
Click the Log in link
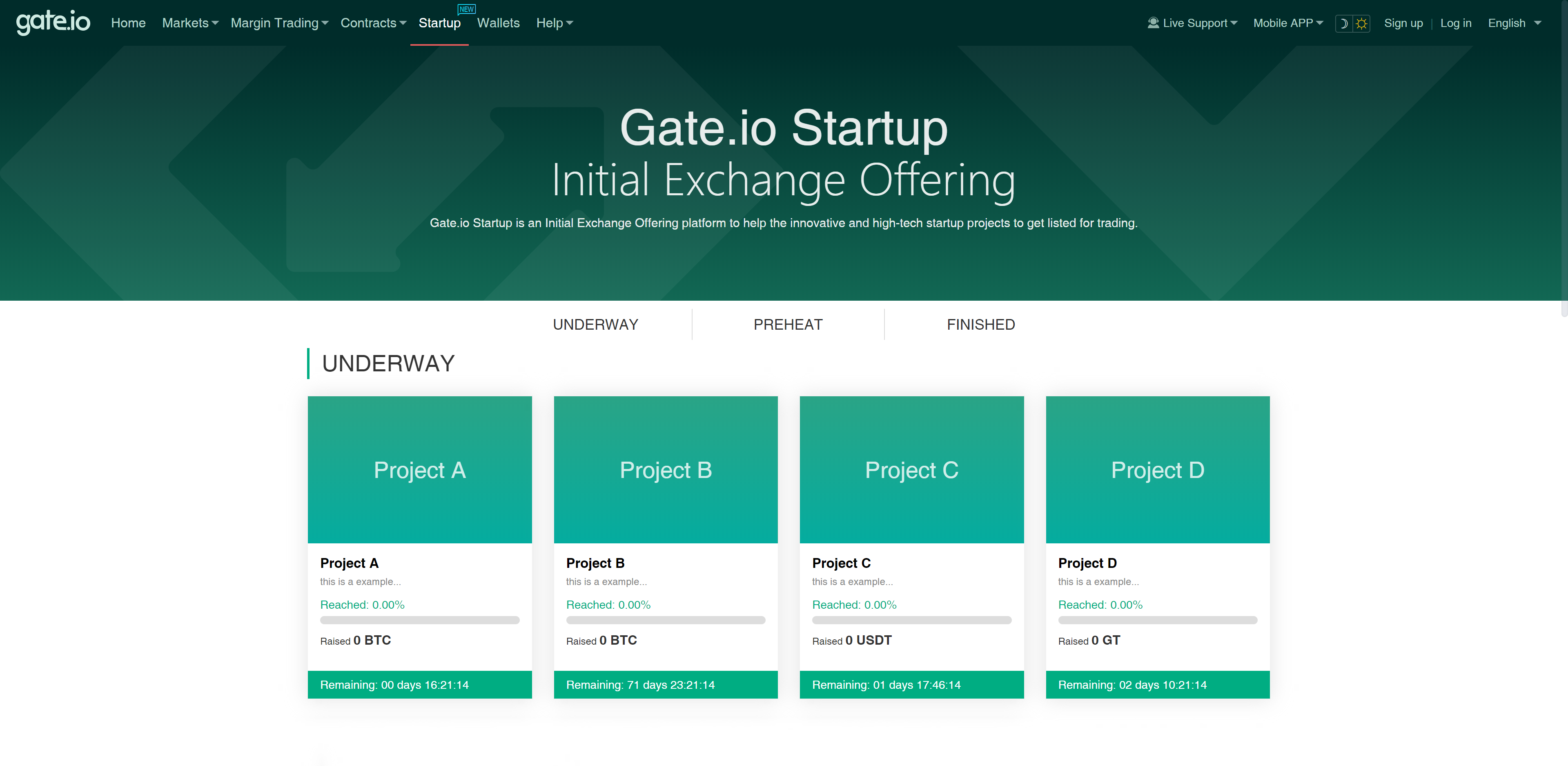click(1455, 23)
